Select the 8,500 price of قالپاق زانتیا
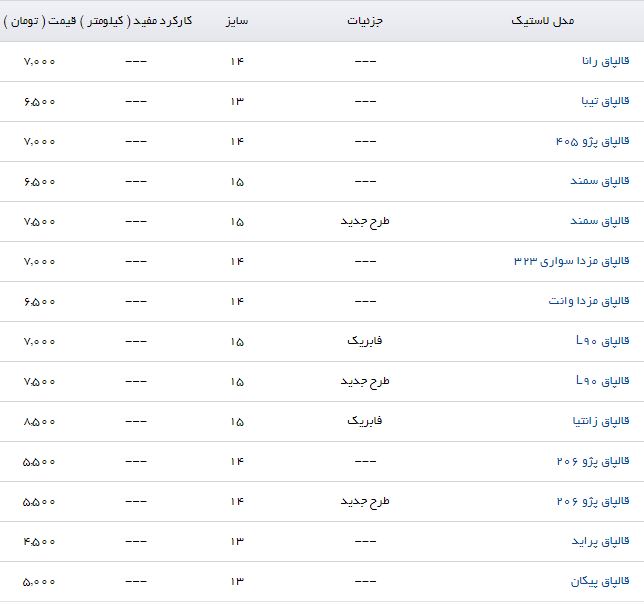The image size is (644, 604). 39,422
